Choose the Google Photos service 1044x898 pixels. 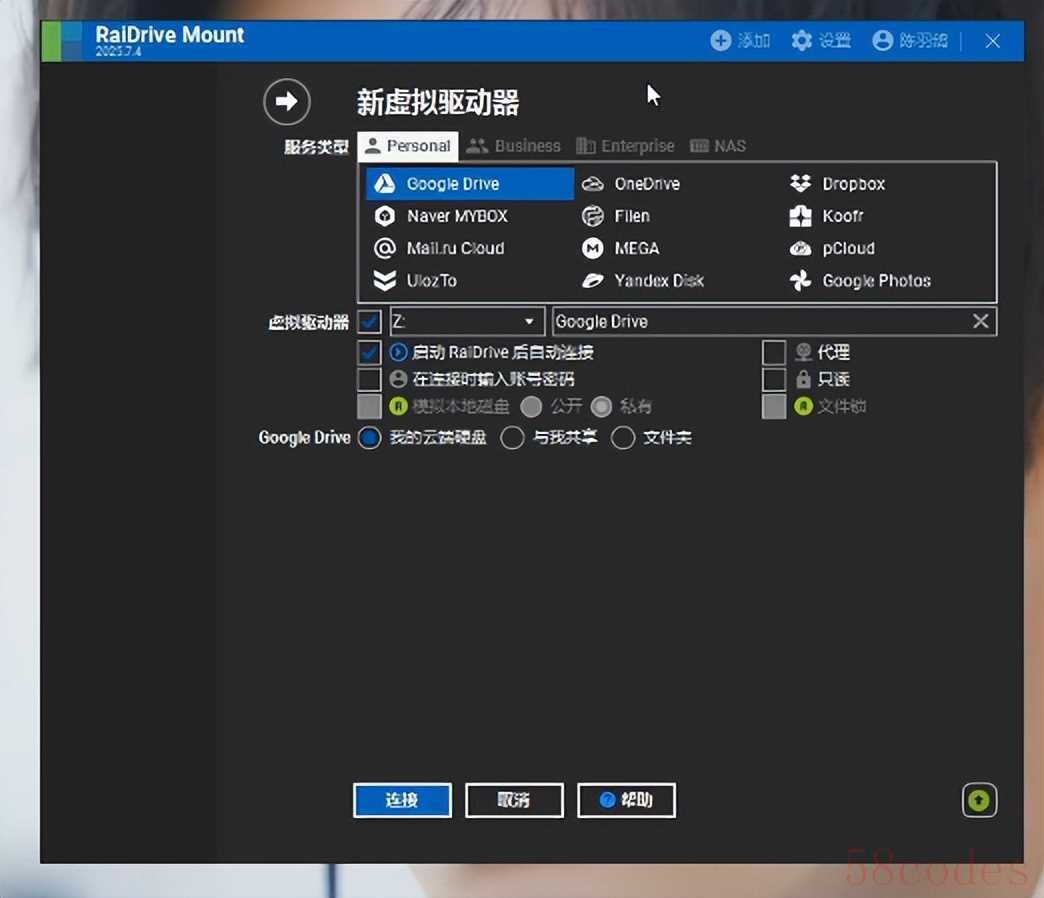pyautogui.click(x=800, y=281)
